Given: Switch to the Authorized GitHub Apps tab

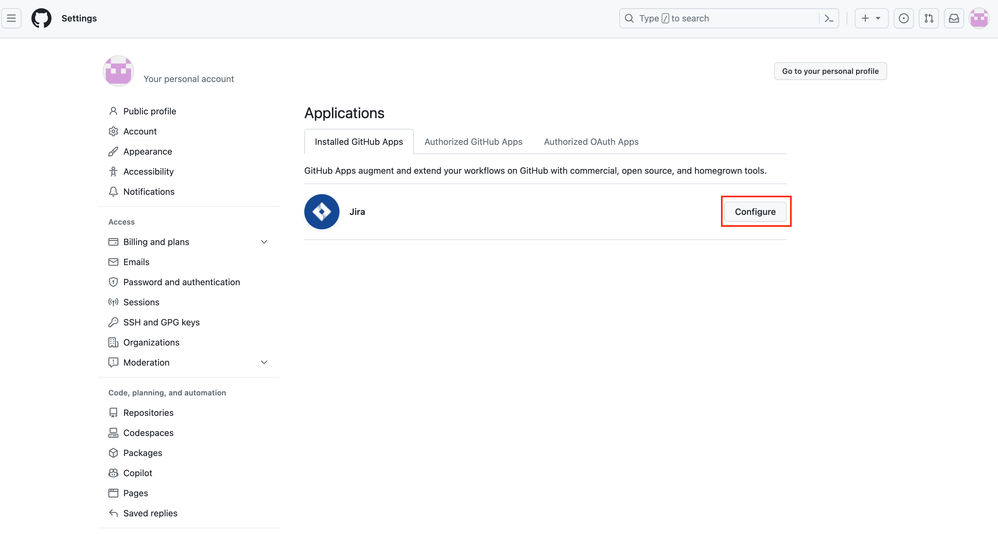Looking at the screenshot, I should 474,142.
